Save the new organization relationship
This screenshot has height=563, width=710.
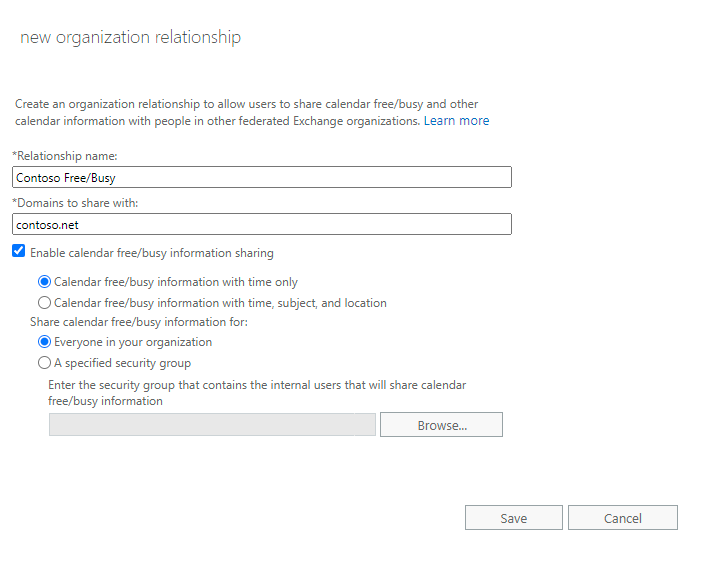(x=514, y=518)
